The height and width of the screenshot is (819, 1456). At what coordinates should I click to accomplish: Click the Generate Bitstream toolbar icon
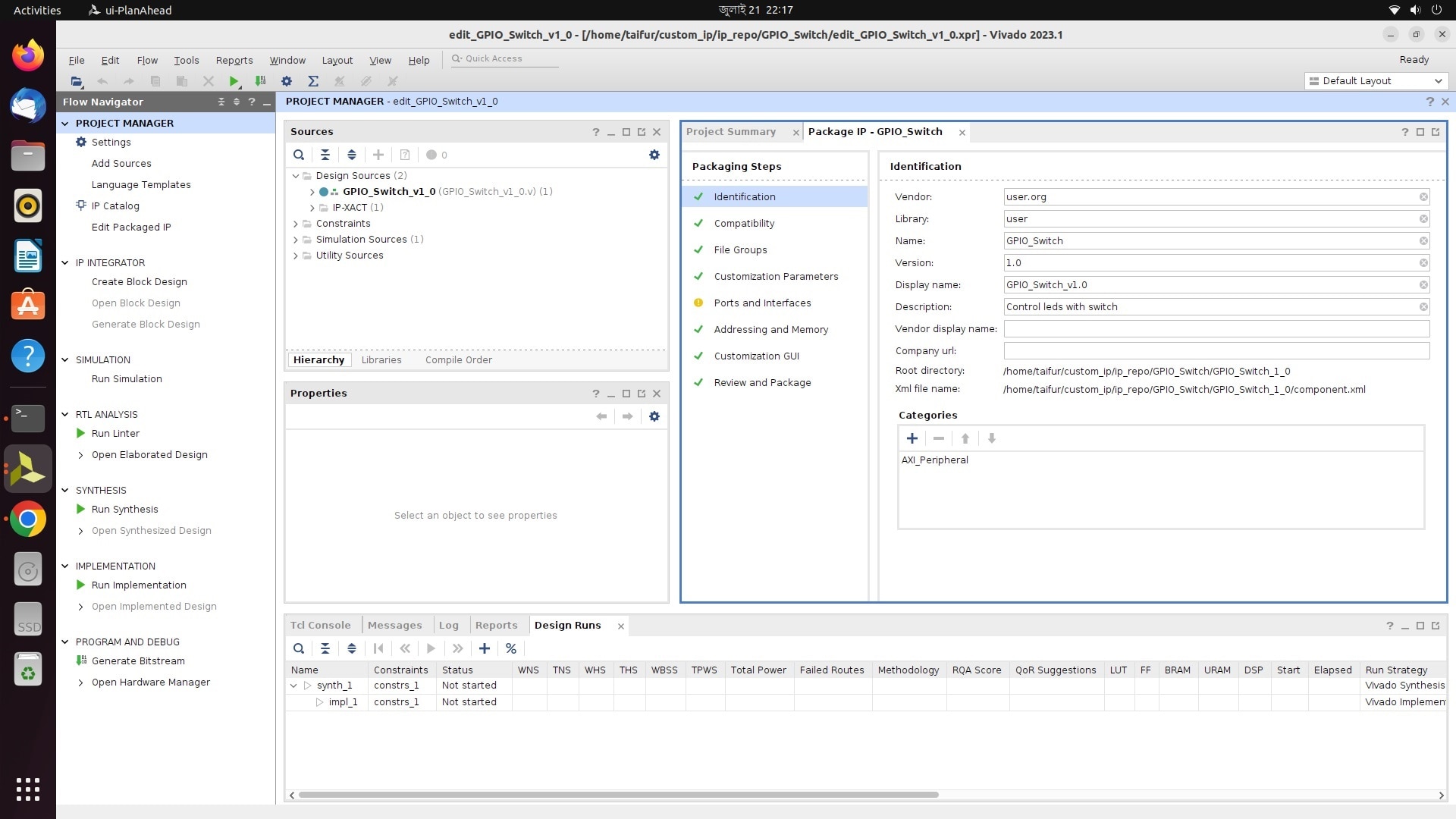tap(260, 81)
